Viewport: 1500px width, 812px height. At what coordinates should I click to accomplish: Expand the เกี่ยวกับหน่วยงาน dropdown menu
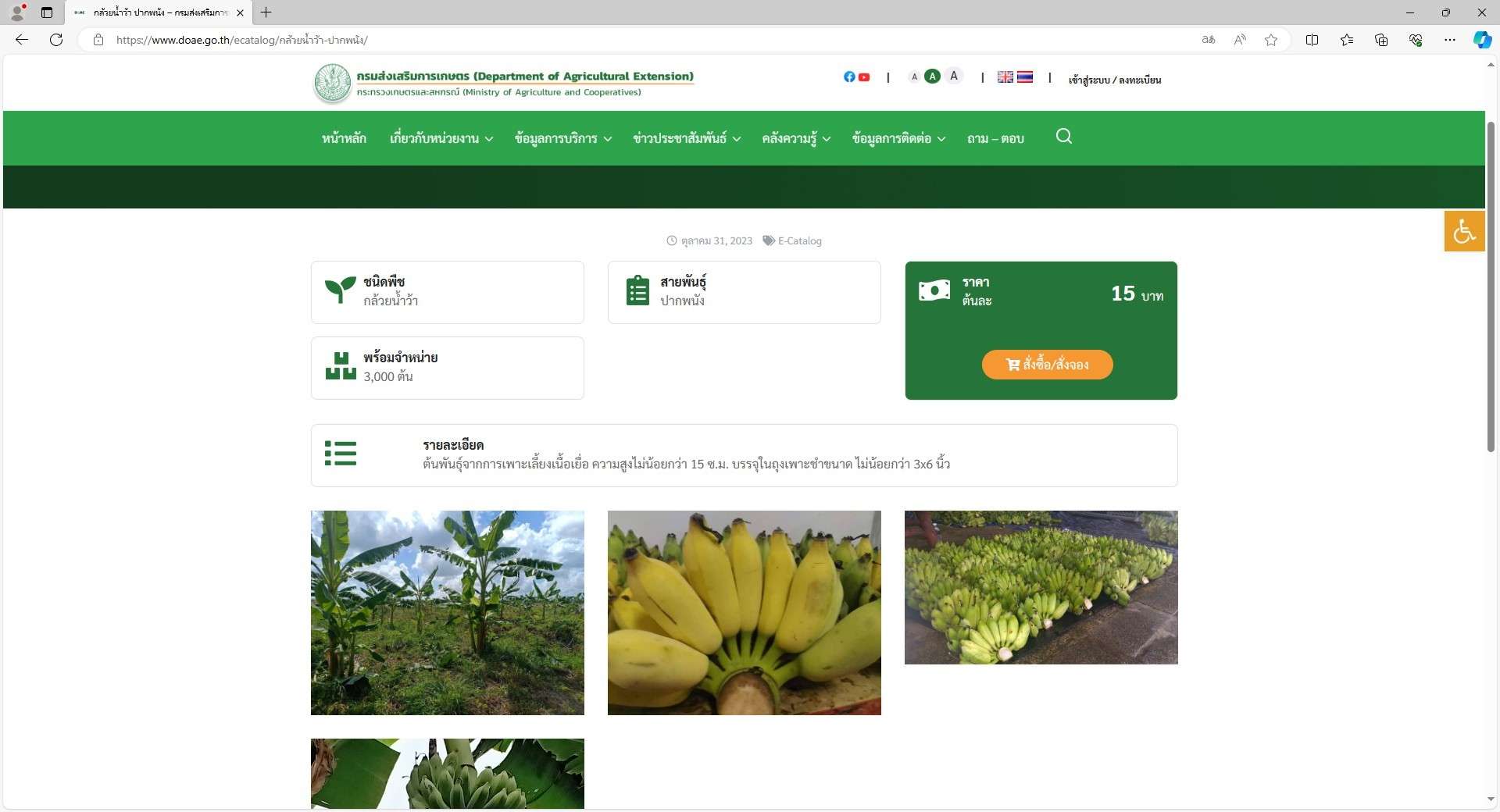tap(441, 138)
